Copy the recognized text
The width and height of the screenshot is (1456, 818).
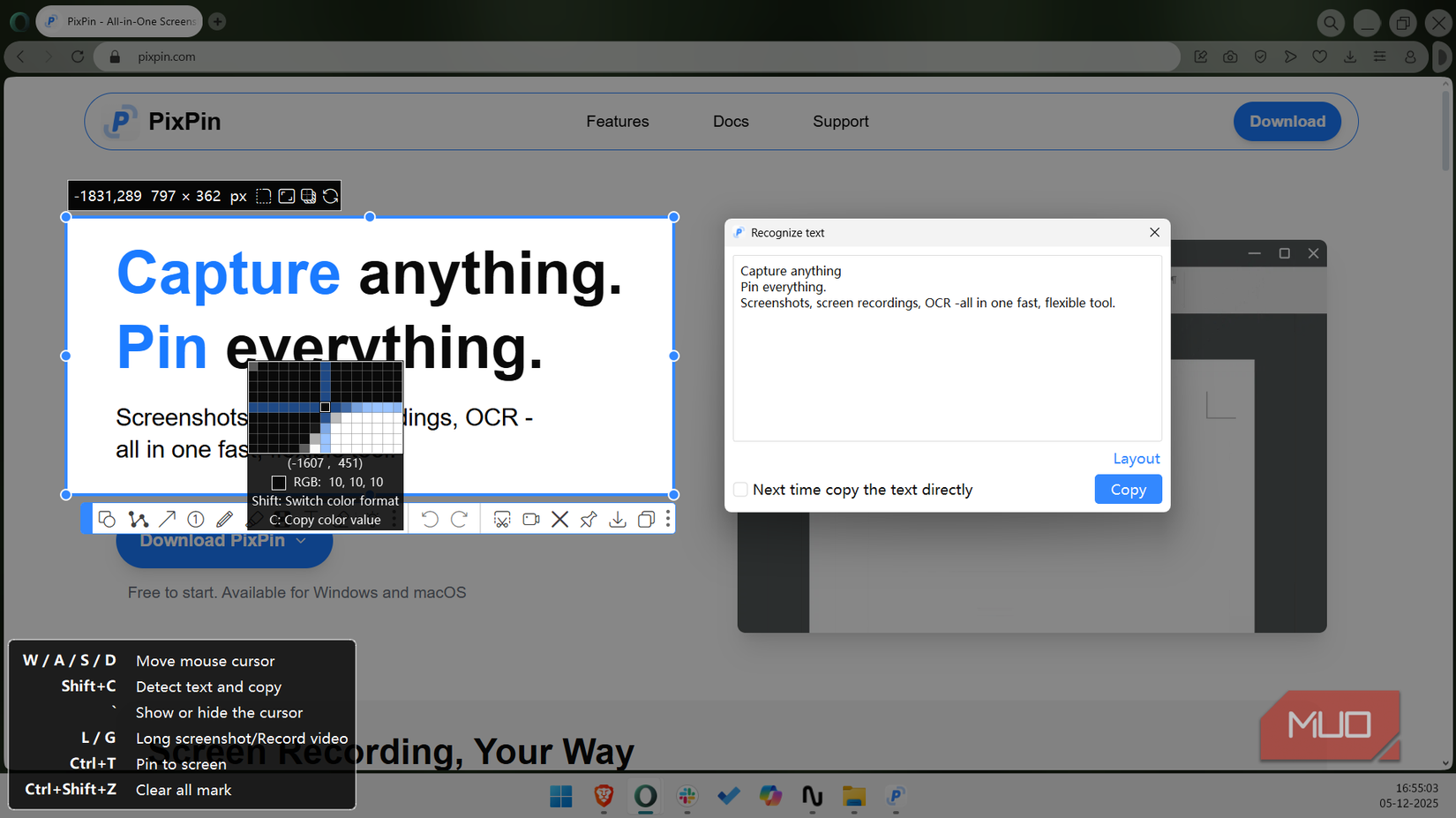tap(1129, 490)
